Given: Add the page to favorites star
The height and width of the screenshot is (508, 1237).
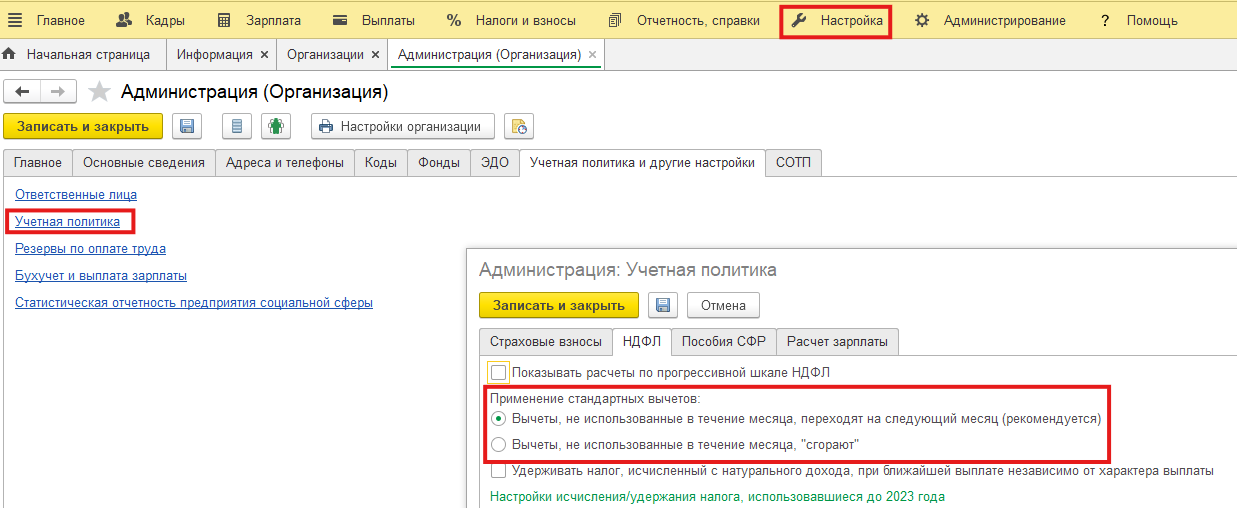Looking at the screenshot, I should pyautogui.click(x=99, y=92).
